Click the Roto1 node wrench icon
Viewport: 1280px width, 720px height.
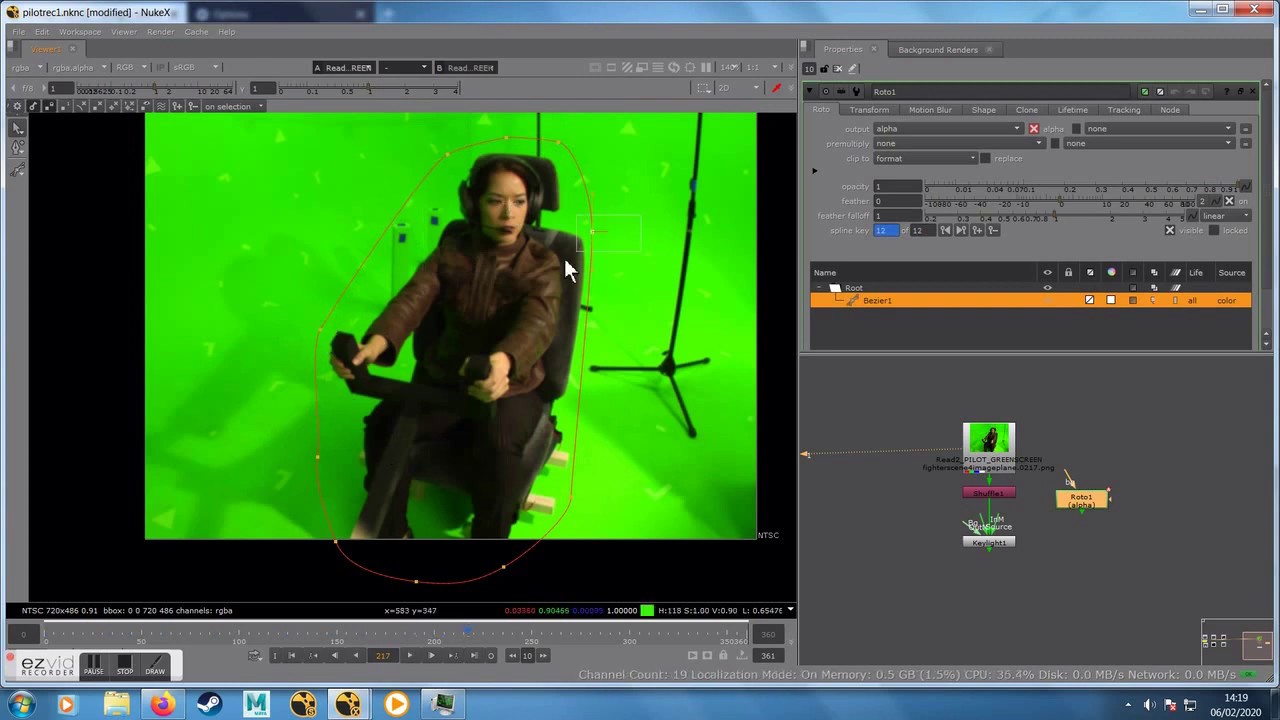coord(856,92)
